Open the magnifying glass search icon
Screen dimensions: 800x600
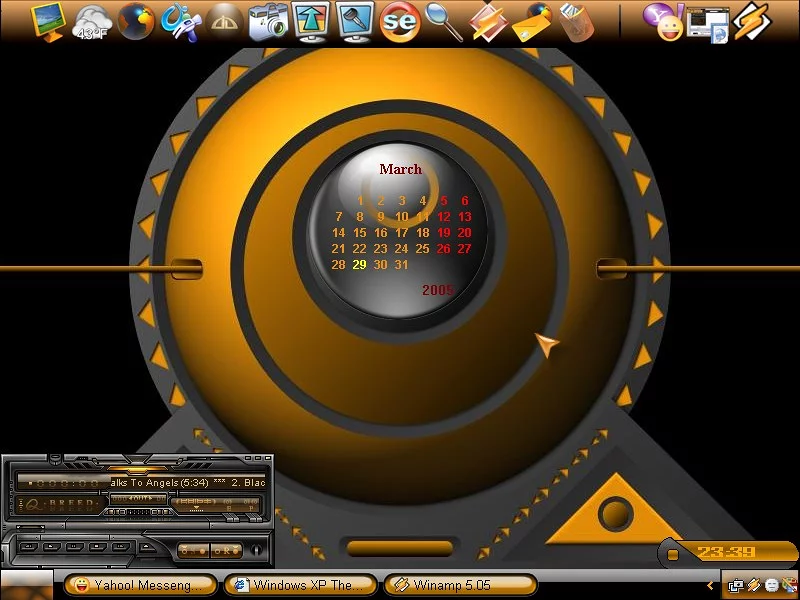pyautogui.click(x=443, y=21)
